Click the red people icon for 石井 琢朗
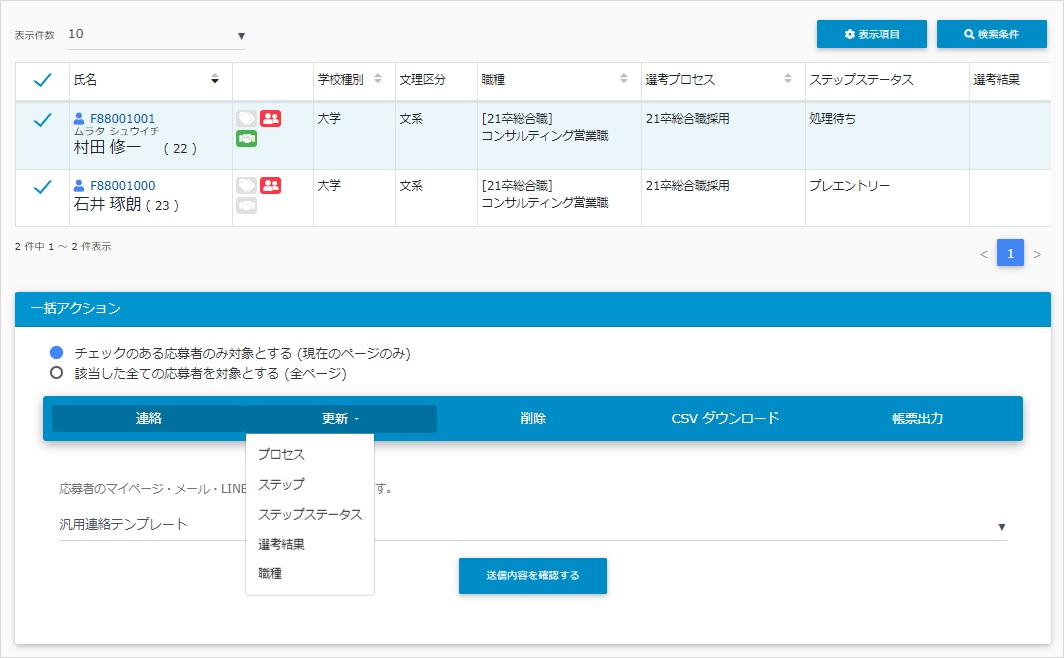 [x=270, y=185]
